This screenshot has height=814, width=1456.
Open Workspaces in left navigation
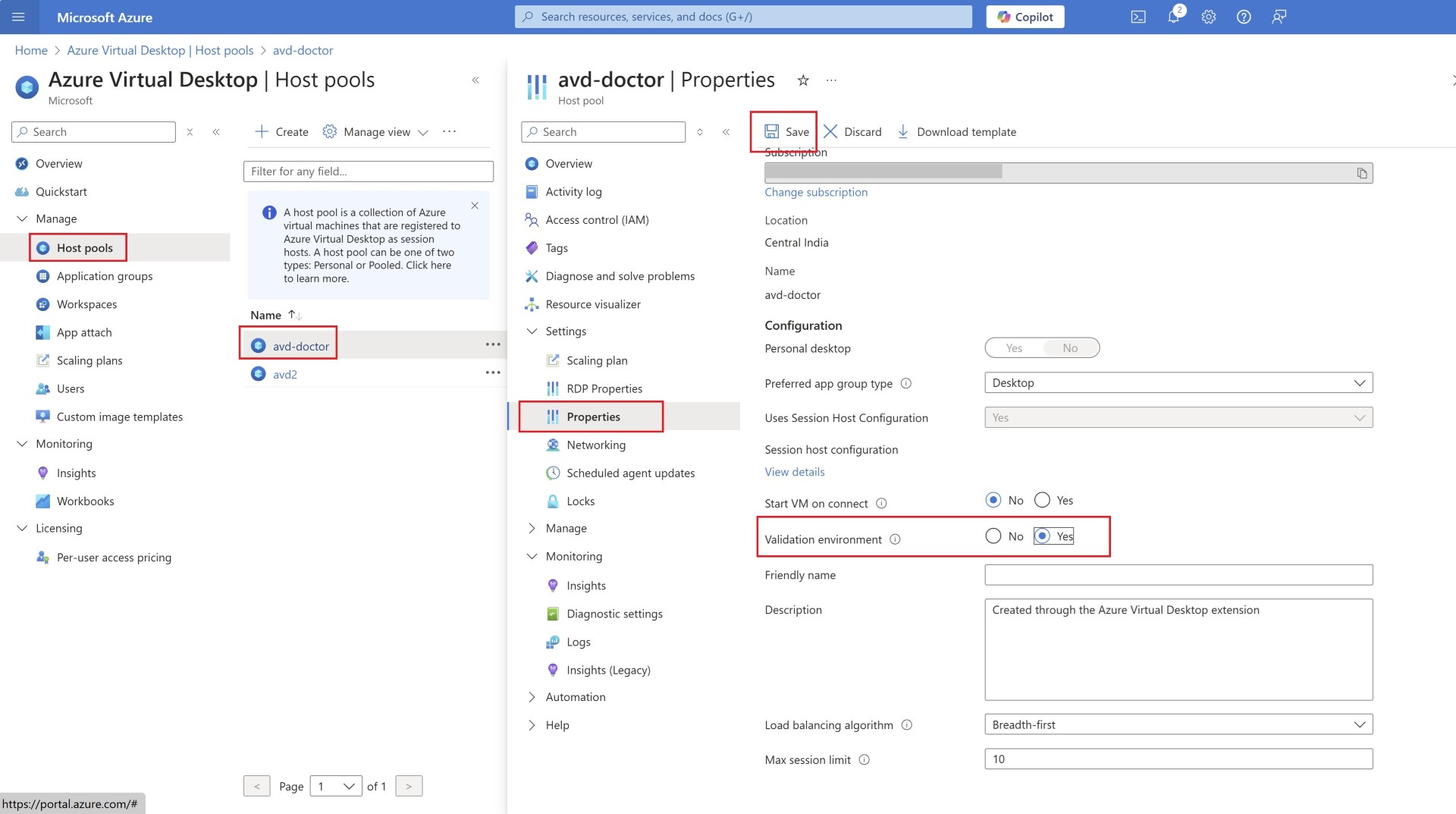[86, 304]
